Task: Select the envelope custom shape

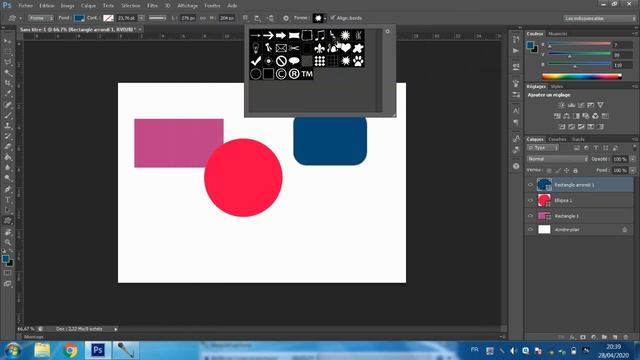Action: pos(281,48)
